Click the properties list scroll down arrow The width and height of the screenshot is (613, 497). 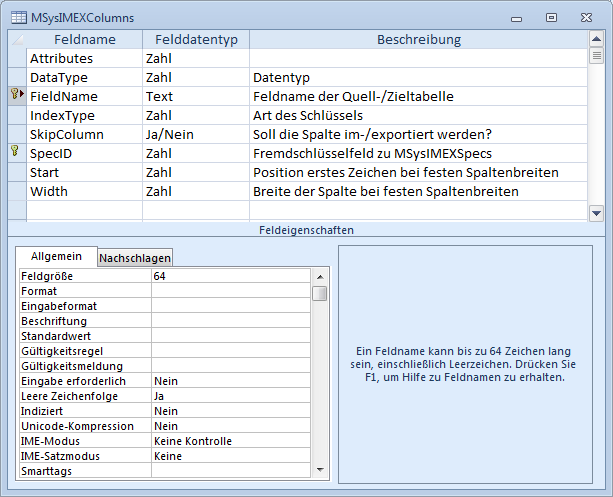coord(319,469)
